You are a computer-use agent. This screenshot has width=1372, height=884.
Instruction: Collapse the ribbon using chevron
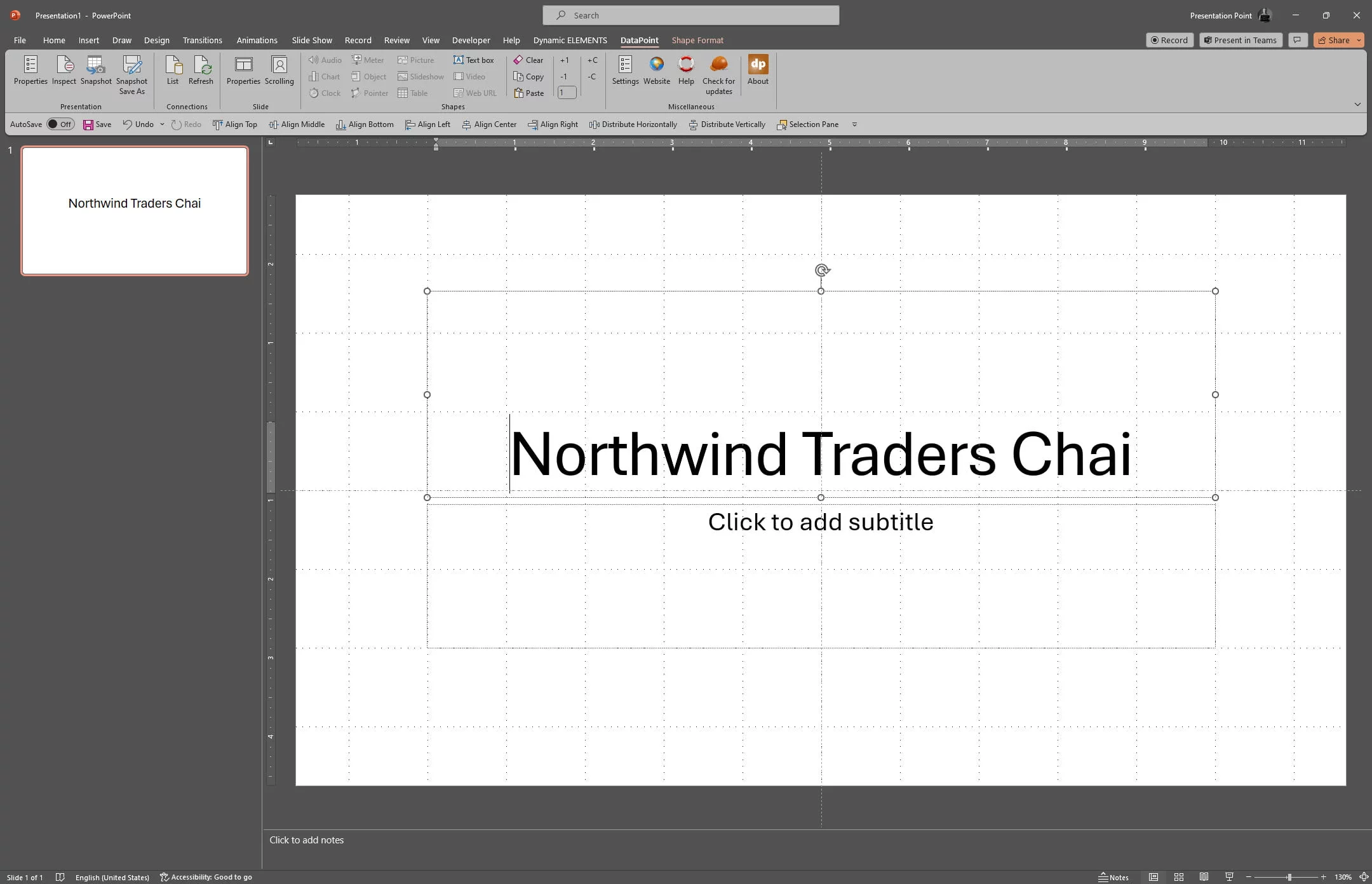tap(1357, 104)
